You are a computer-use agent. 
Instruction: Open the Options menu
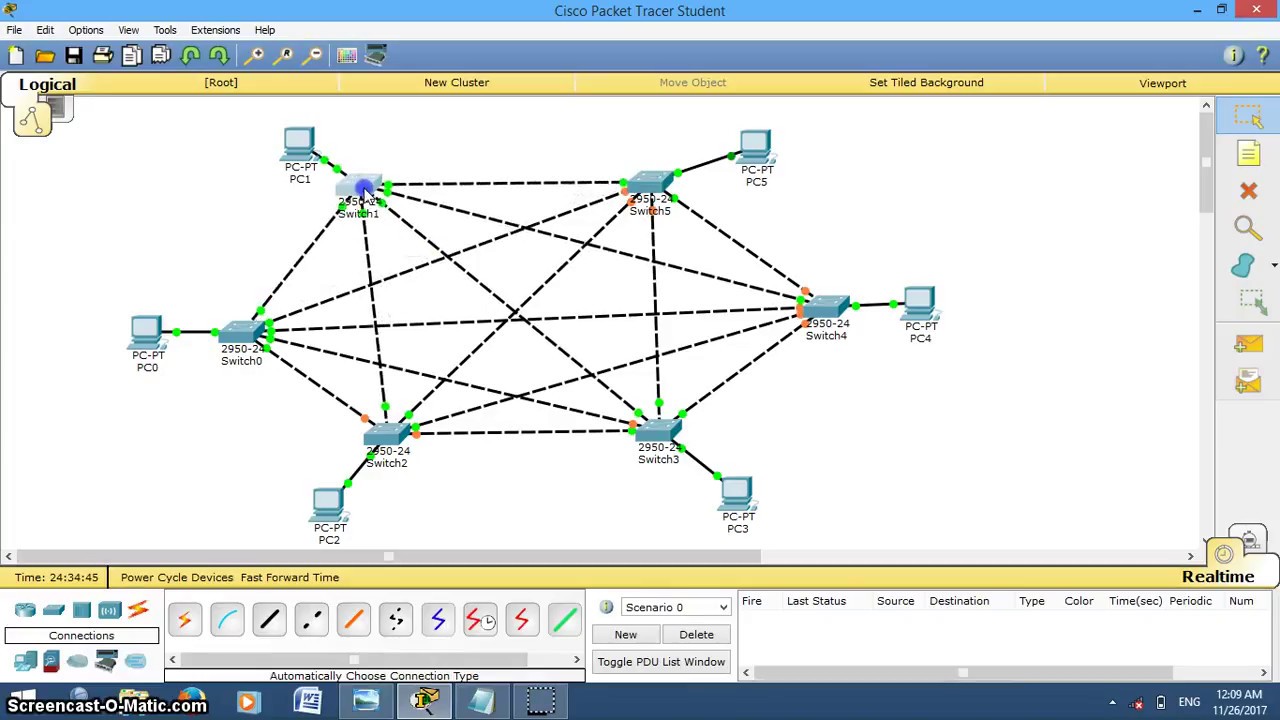click(x=86, y=30)
